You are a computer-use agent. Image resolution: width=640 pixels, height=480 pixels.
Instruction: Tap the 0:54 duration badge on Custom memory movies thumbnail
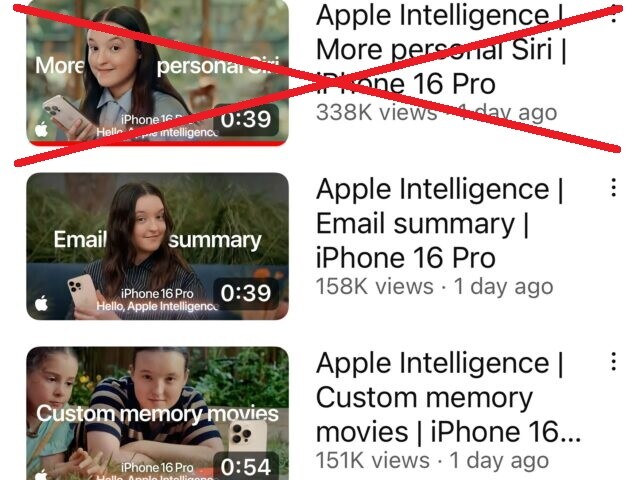click(246, 467)
